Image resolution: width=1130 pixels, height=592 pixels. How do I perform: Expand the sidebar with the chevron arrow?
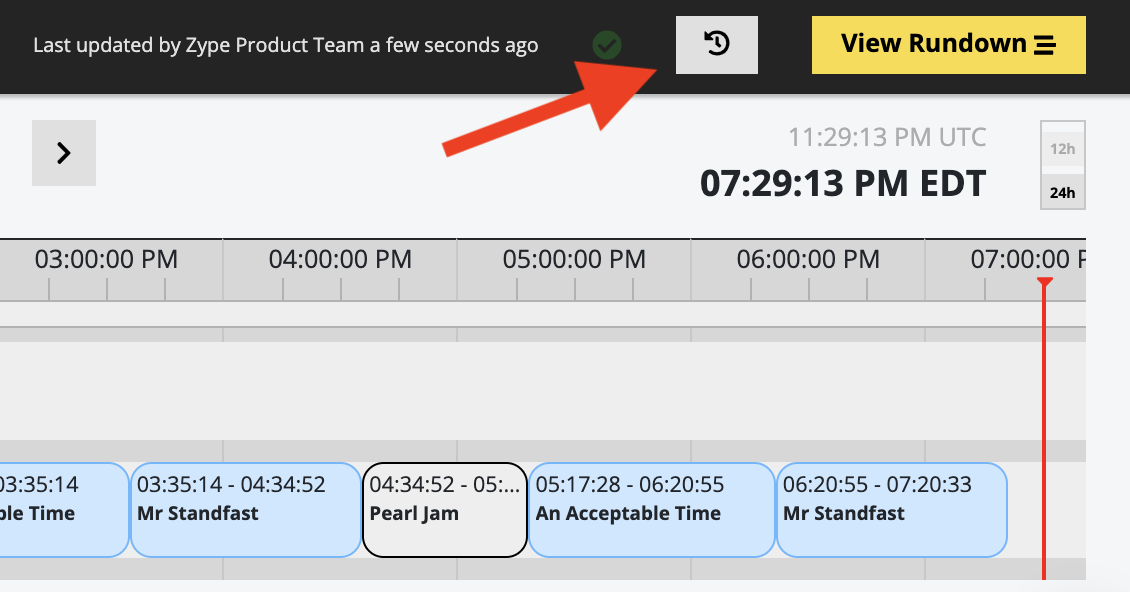(64, 153)
